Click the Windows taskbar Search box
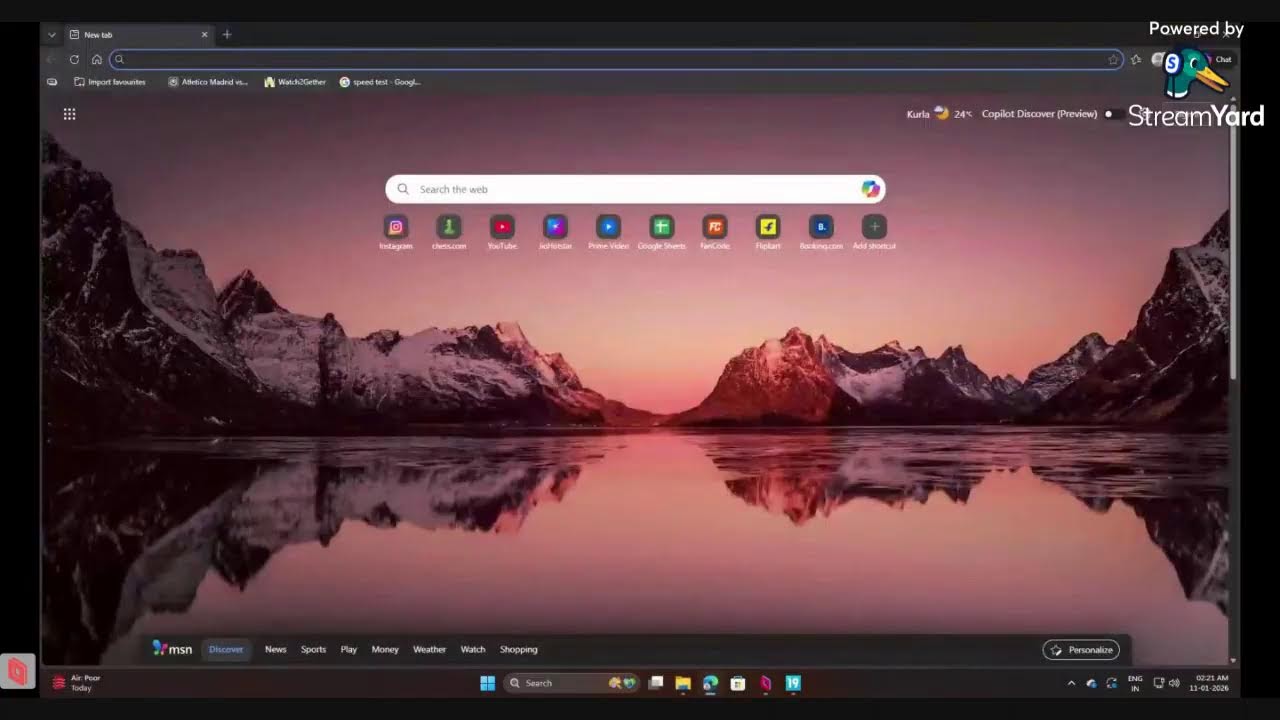This screenshot has height=720, width=1280. pos(570,683)
